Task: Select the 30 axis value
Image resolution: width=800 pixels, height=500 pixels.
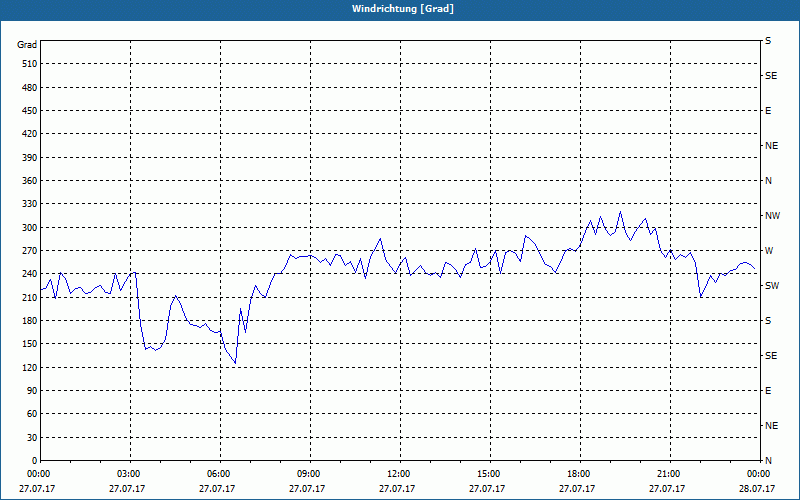Action: point(32,437)
